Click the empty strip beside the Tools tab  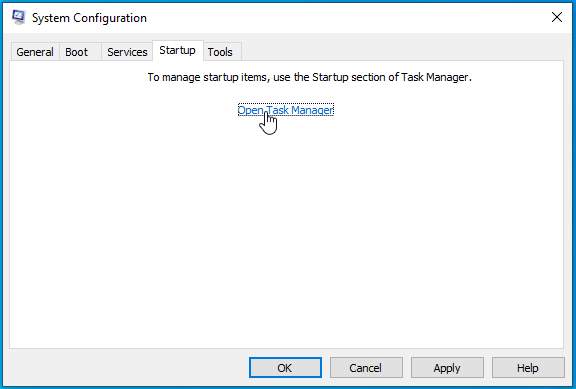pos(402,51)
